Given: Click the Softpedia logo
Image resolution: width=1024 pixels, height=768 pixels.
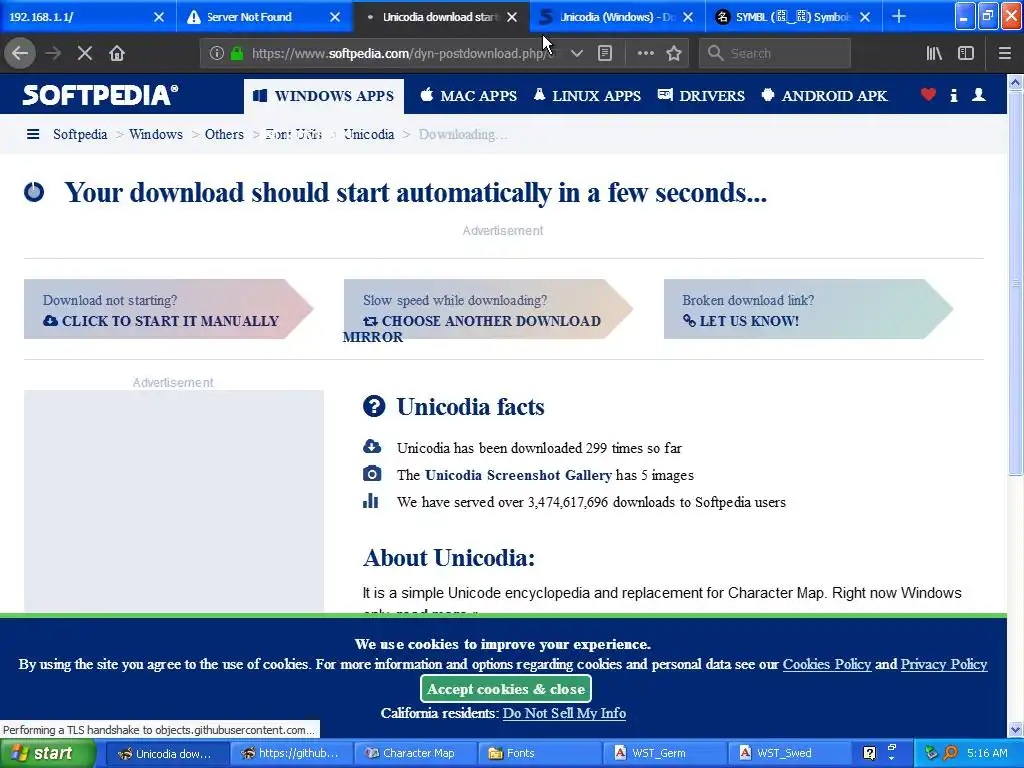Looking at the screenshot, I should (x=100, y=95).
